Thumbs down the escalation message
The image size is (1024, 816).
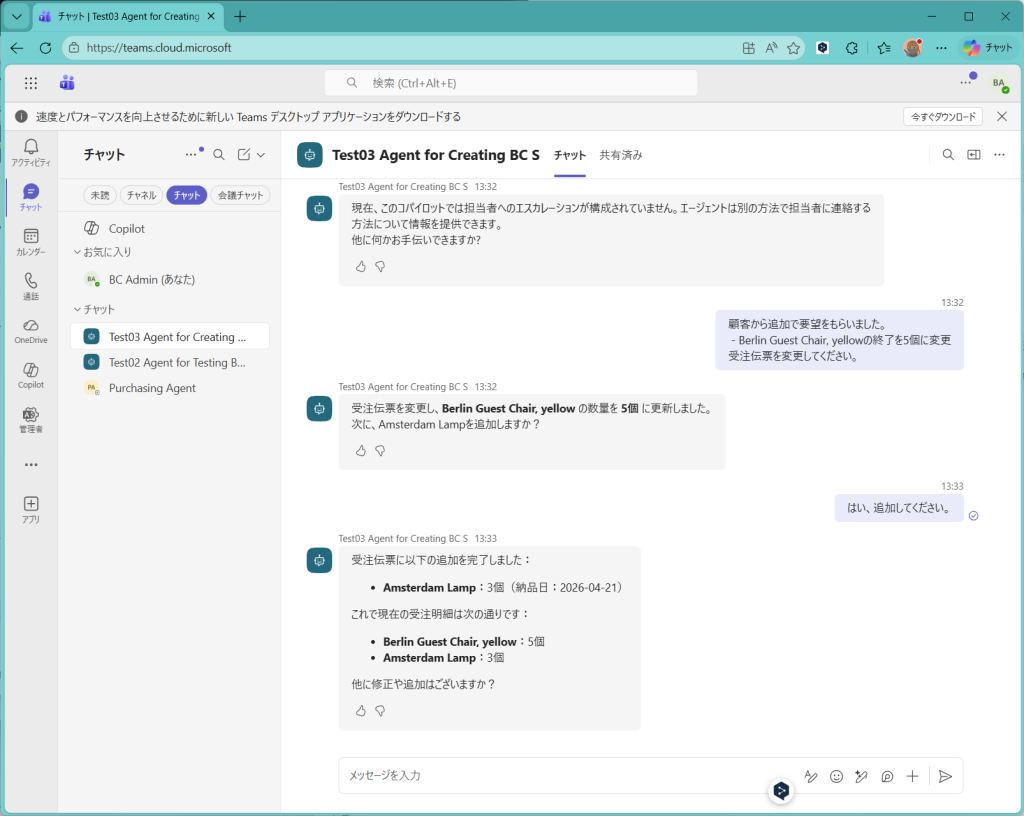click(380, 266)
